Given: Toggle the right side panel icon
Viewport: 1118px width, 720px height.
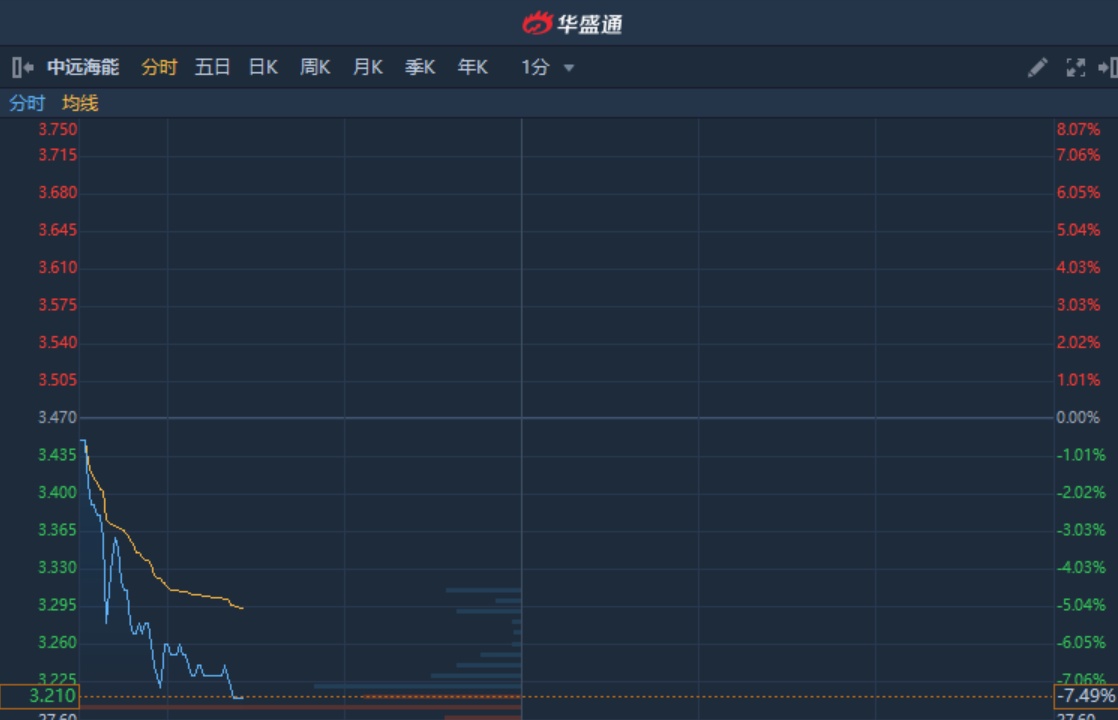Looking at the screenshot, I should pos(1107,68).
